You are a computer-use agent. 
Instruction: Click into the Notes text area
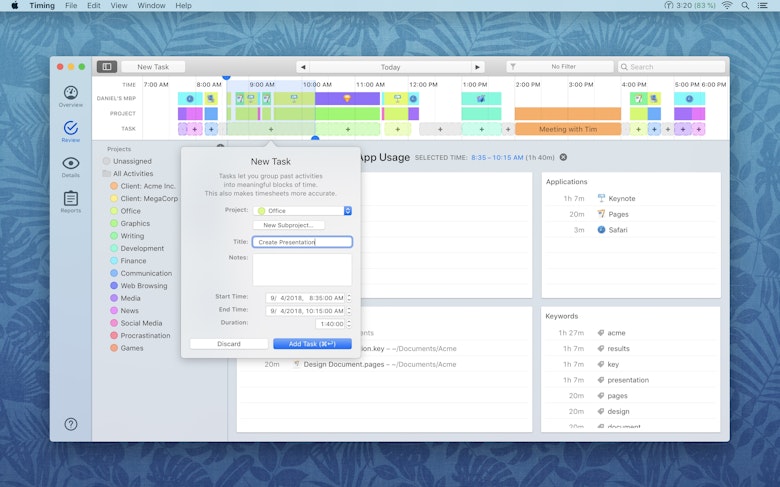click(x=302, y=270)
